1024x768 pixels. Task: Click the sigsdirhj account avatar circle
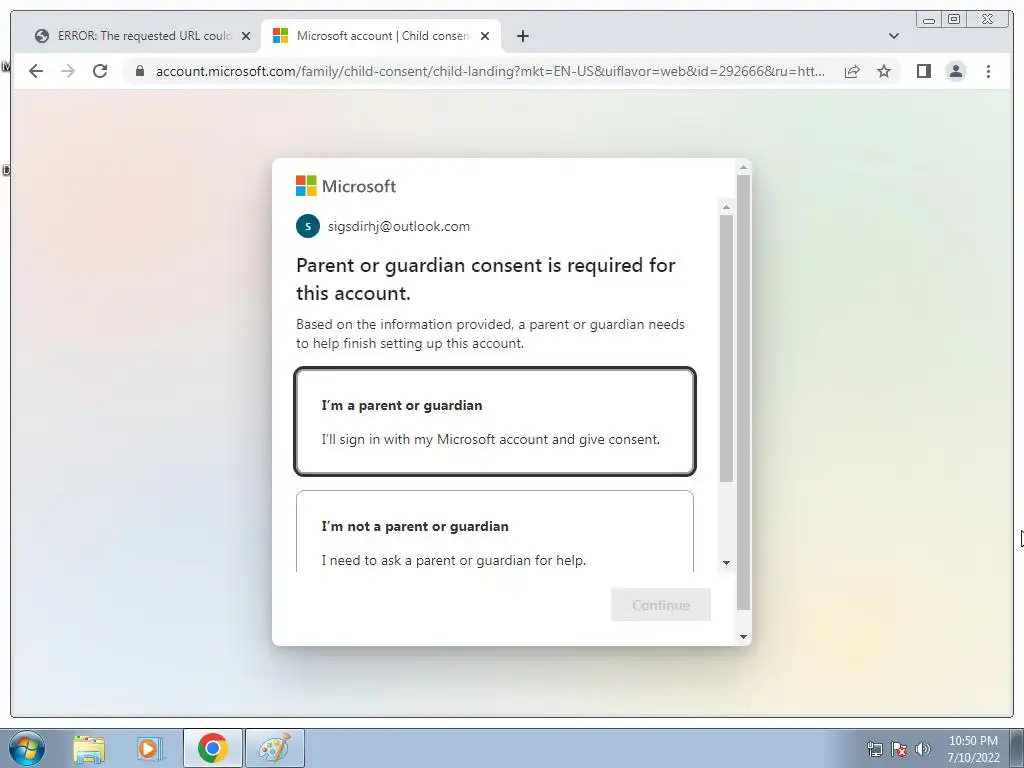tap(308, 226)
